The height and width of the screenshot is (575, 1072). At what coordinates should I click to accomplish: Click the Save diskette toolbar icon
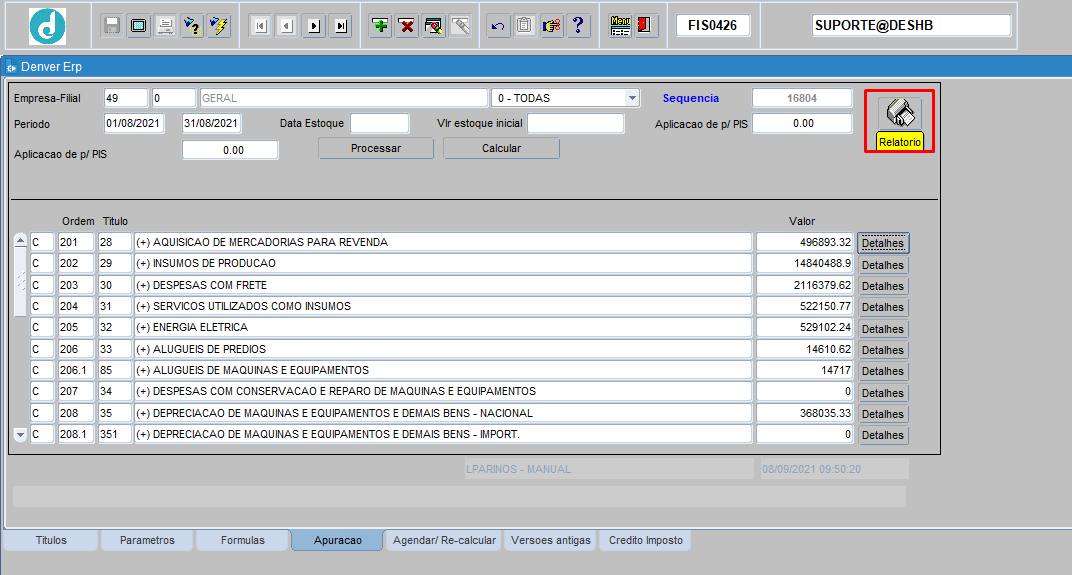[x=111, y=26]
